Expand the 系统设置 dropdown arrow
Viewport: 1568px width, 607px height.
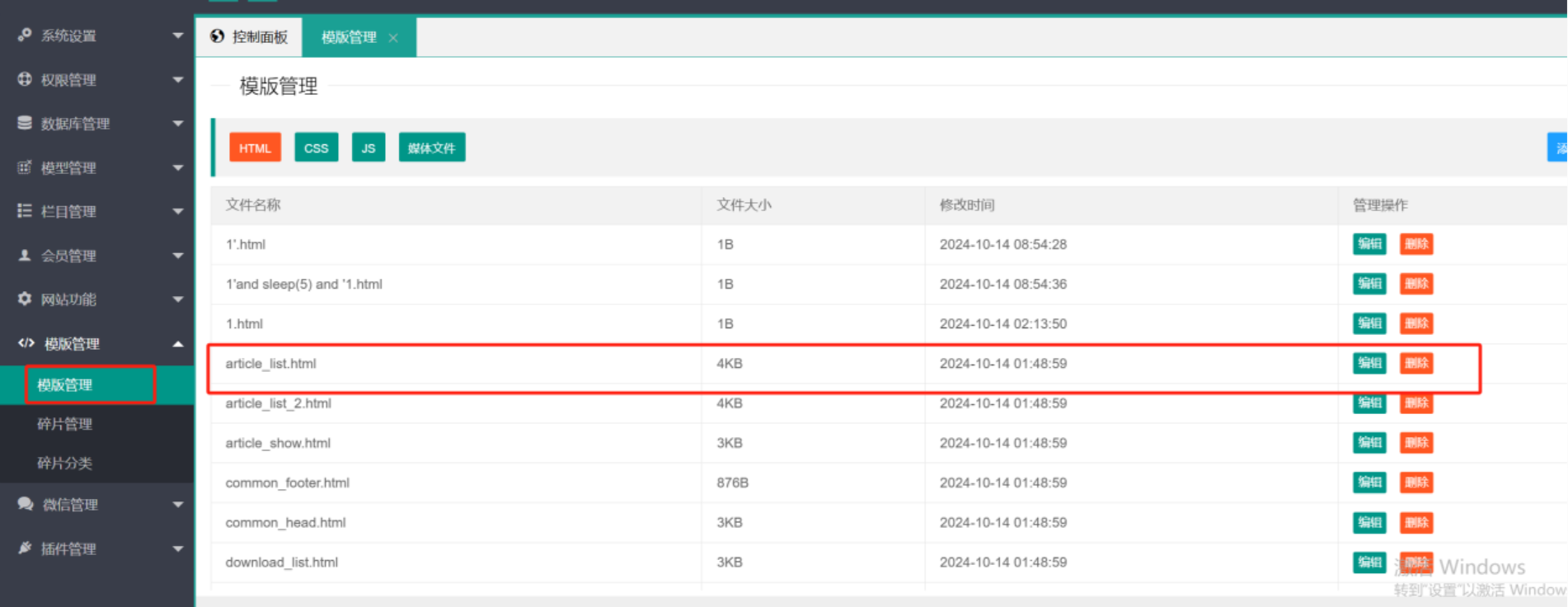pos(178,35)
